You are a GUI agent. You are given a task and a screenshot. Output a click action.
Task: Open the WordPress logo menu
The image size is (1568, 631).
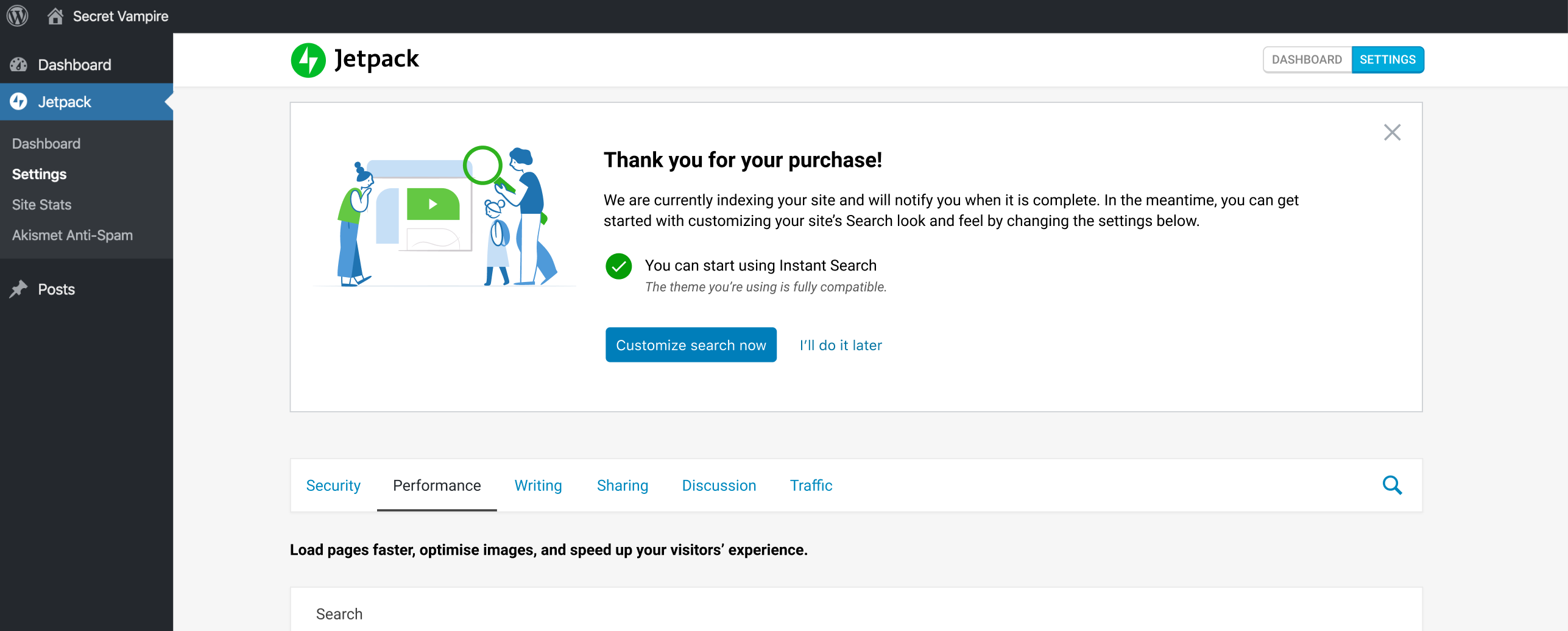pyautogui.click(x=18, y=16)
